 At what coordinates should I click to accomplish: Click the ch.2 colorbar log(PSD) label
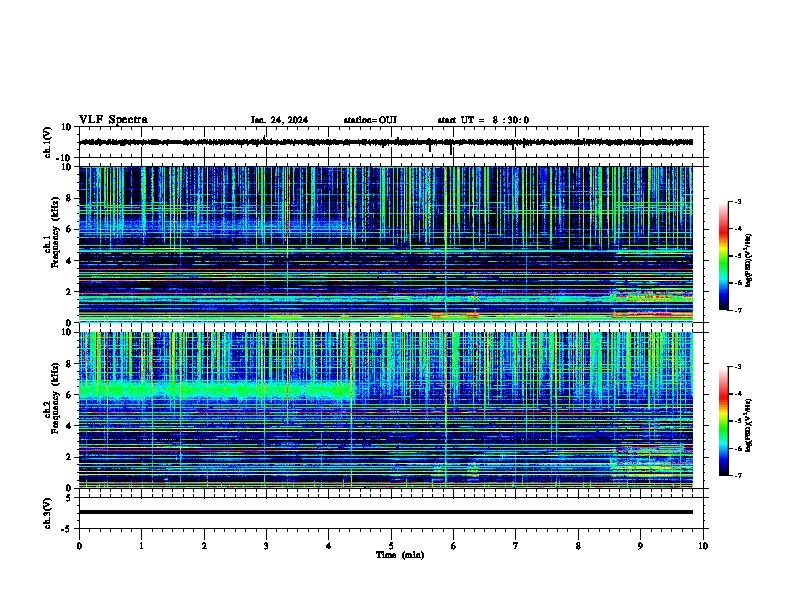[x=749, y=425]
